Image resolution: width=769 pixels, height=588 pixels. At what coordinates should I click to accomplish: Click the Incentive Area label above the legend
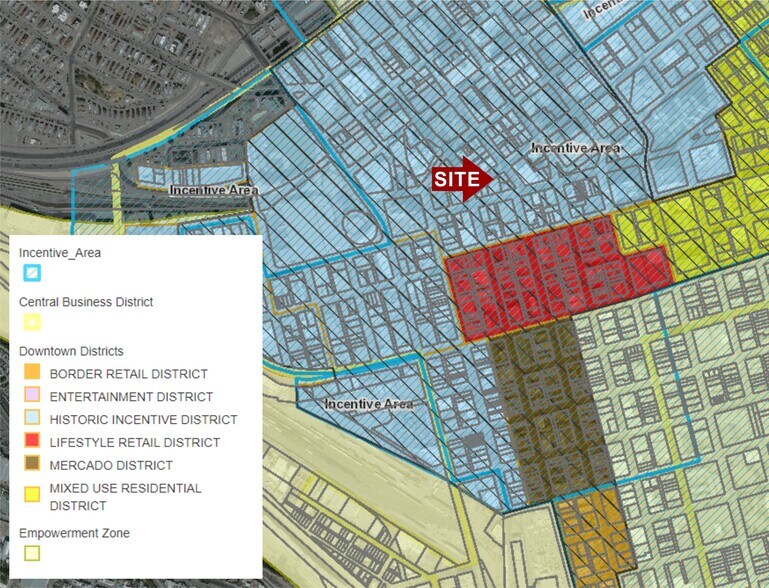[213, 190]
